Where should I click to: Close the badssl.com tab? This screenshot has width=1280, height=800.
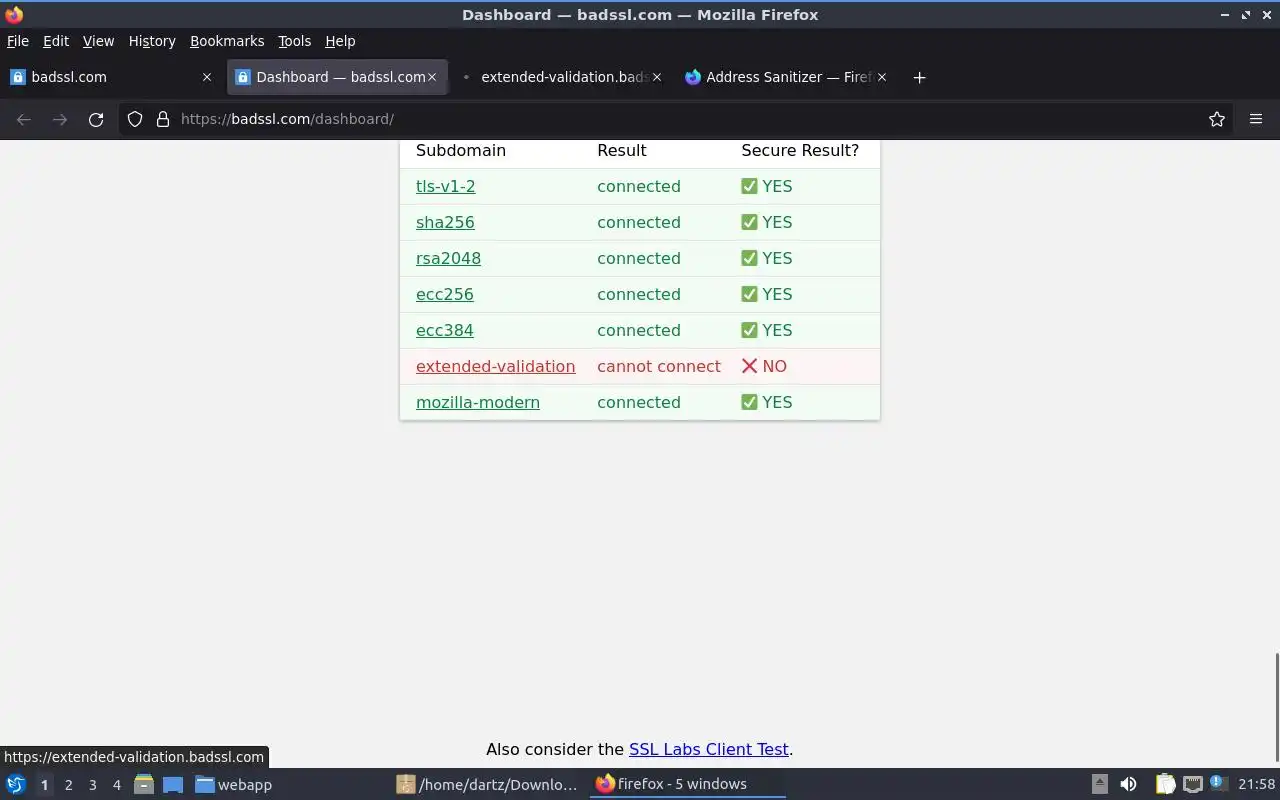pyautogui.click(x=207, y=77)
